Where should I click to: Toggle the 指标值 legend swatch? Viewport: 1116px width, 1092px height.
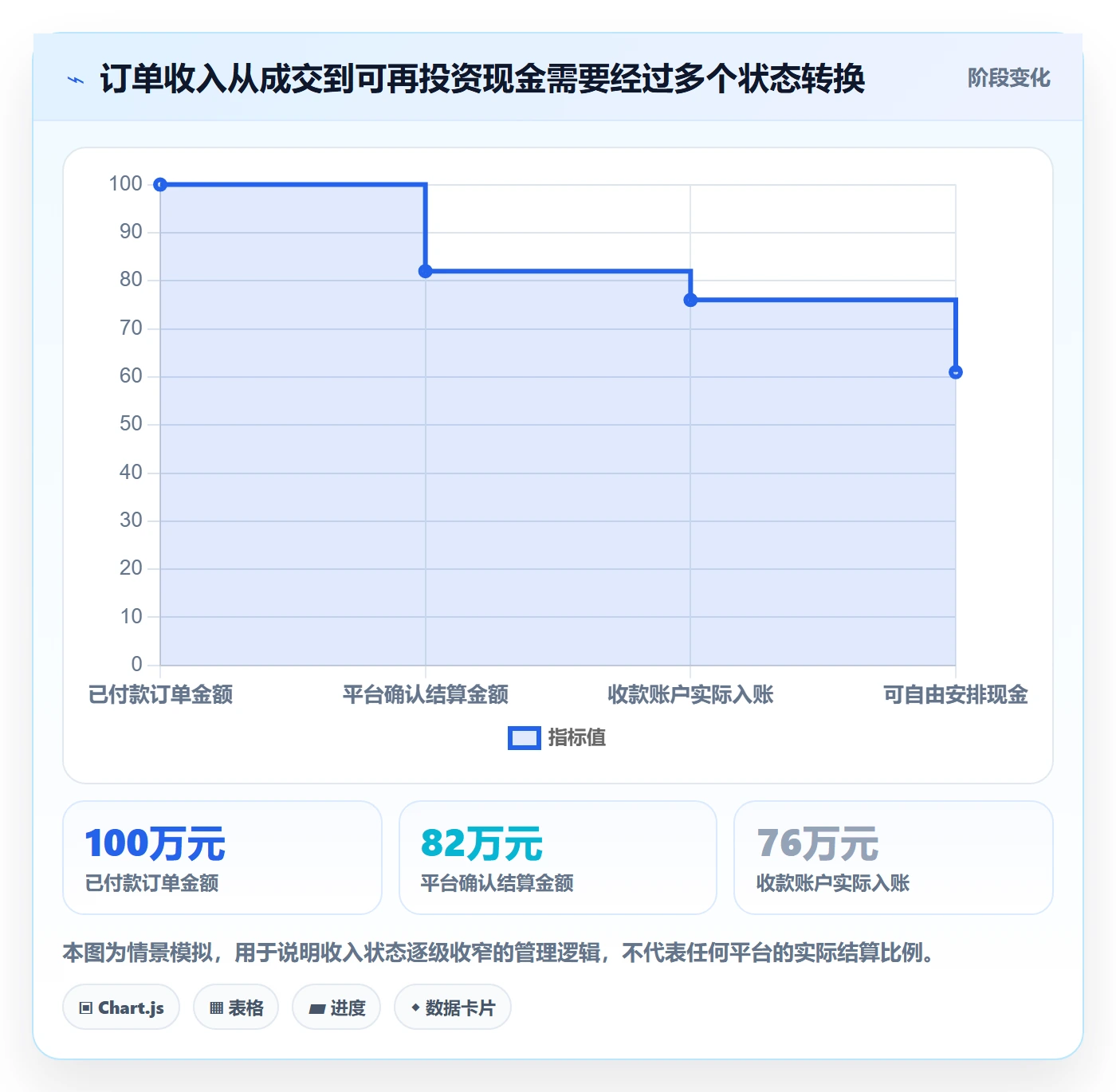[x=525, y=738]
